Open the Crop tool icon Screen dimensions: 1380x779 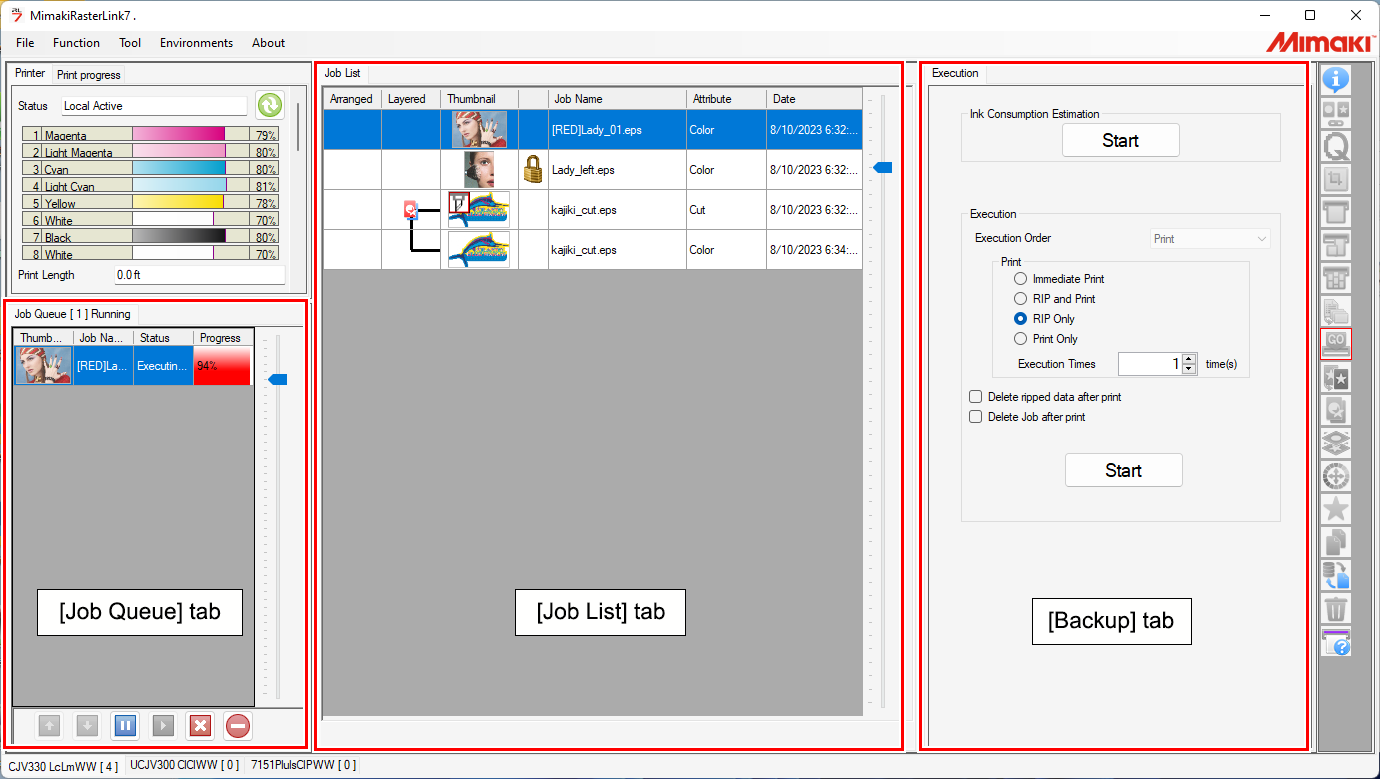(x=1335, y=179)
